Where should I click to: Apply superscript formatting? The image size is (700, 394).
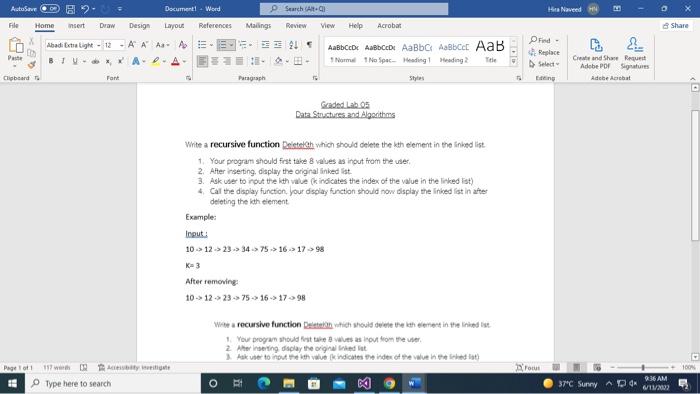pos(121,61)
